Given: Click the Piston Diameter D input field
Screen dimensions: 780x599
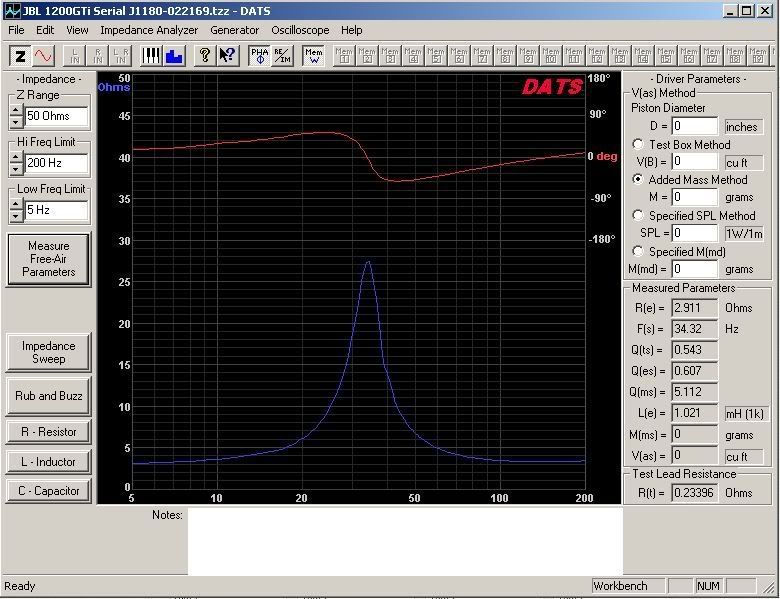Looking at the screenshot, I should (694, 126).
